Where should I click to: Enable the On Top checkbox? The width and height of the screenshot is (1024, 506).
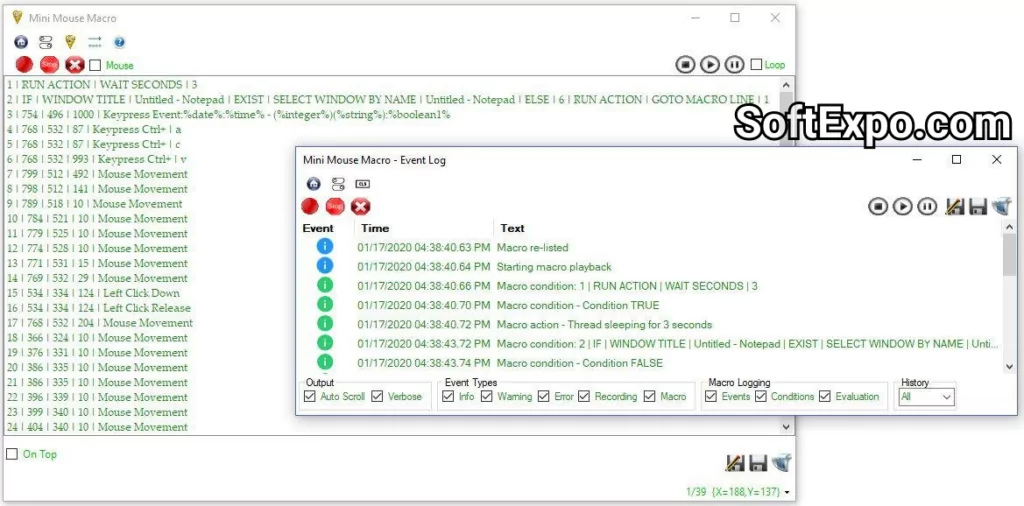click(x=12, y=454)
